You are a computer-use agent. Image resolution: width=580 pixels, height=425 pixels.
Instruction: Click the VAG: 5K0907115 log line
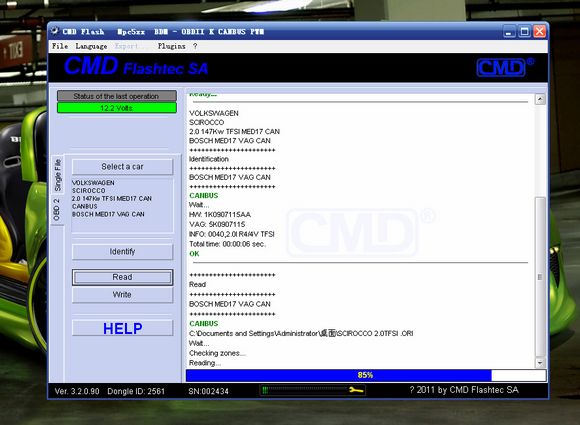pos(217,224)
